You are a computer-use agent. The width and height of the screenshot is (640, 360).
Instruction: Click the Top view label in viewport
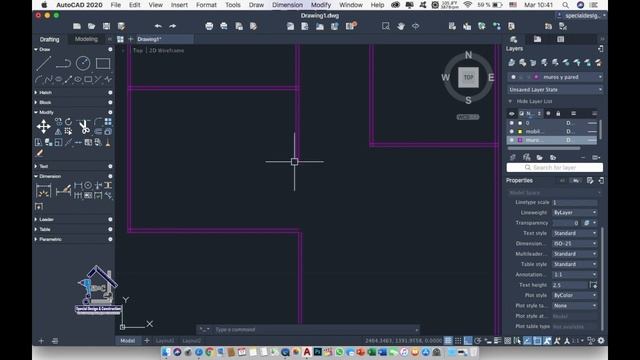(x=138, y=51)
